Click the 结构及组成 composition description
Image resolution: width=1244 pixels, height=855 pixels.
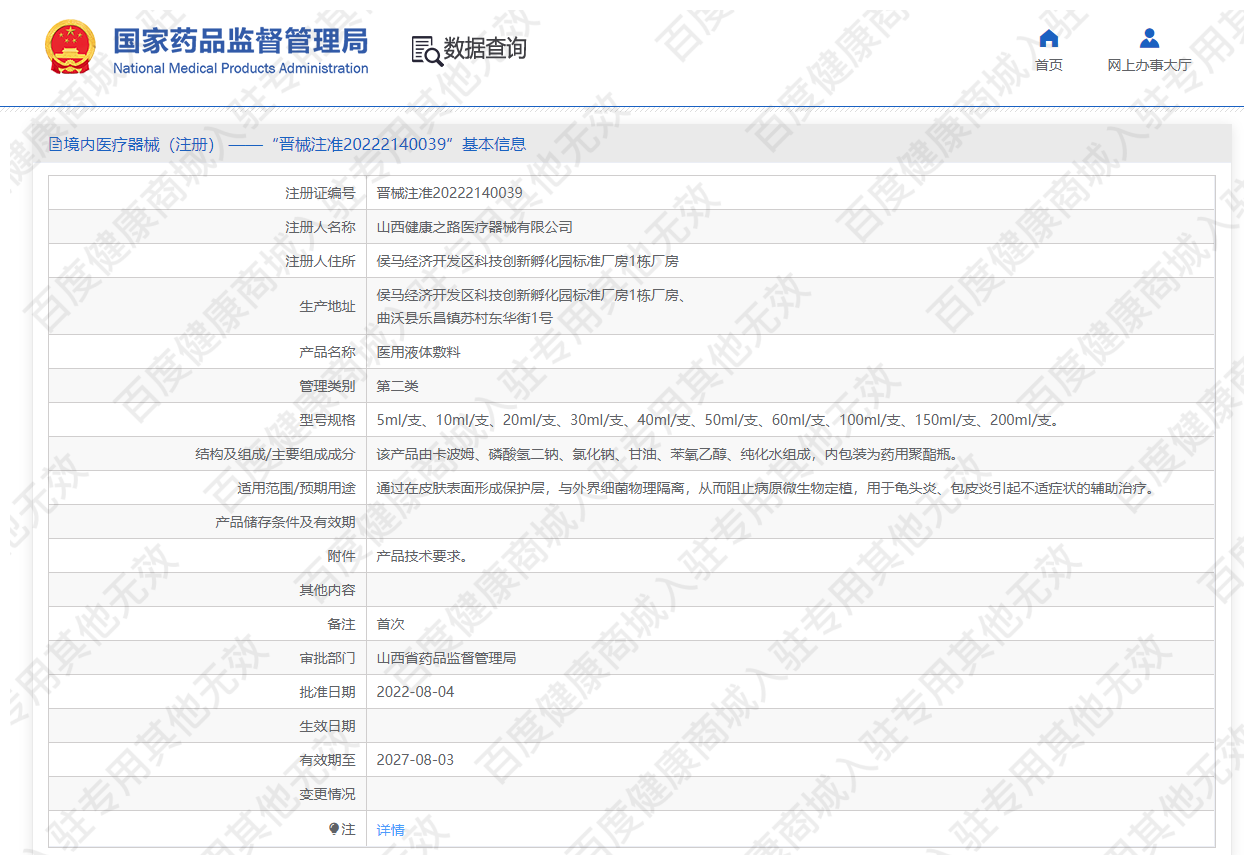(667, 454)
